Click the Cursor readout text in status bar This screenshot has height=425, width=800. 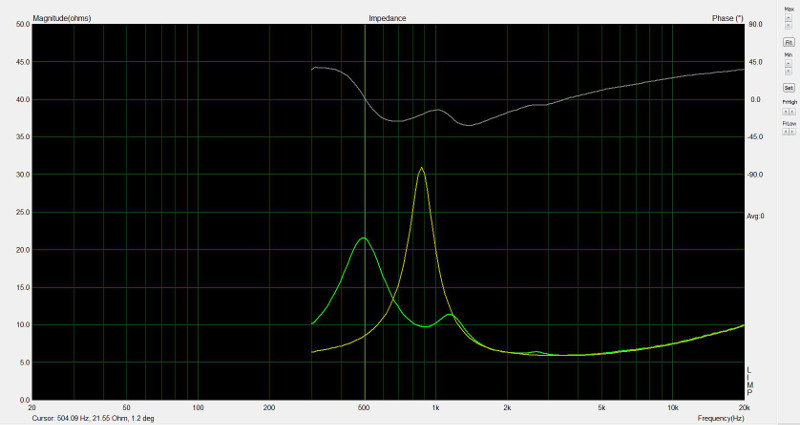click(99, 419)
